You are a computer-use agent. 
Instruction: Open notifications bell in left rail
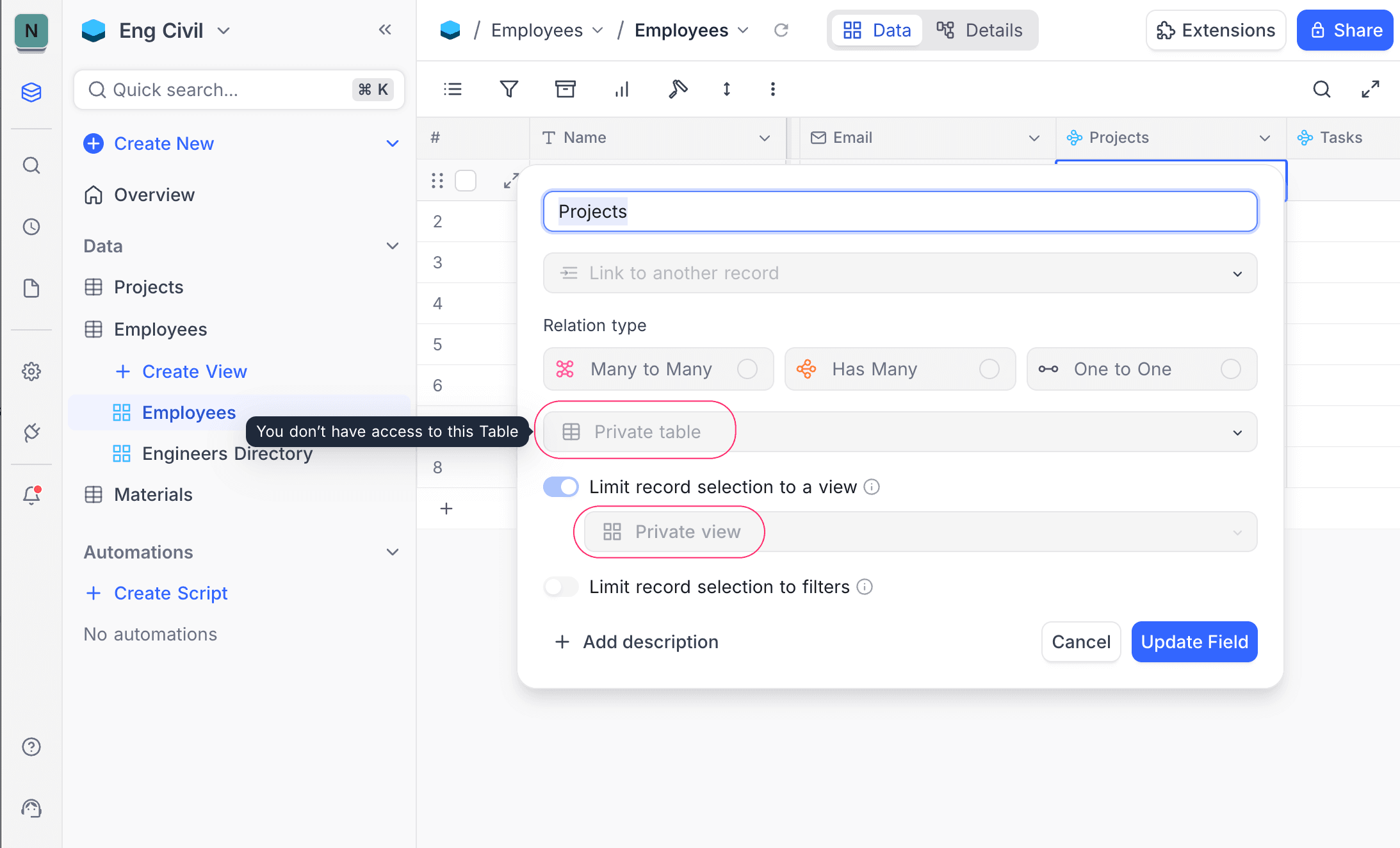click(x=31, y=495)
